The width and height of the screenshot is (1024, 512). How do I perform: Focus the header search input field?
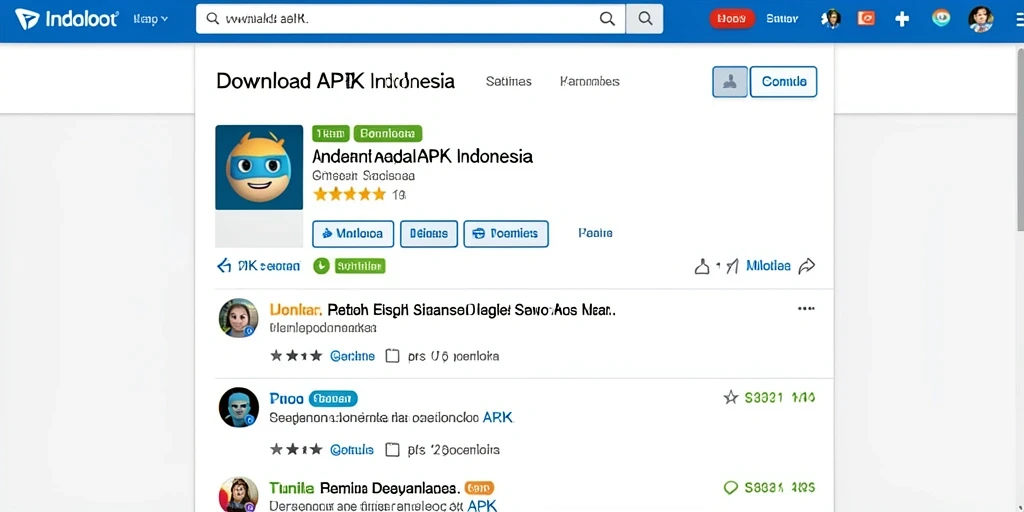pos(410,19)
